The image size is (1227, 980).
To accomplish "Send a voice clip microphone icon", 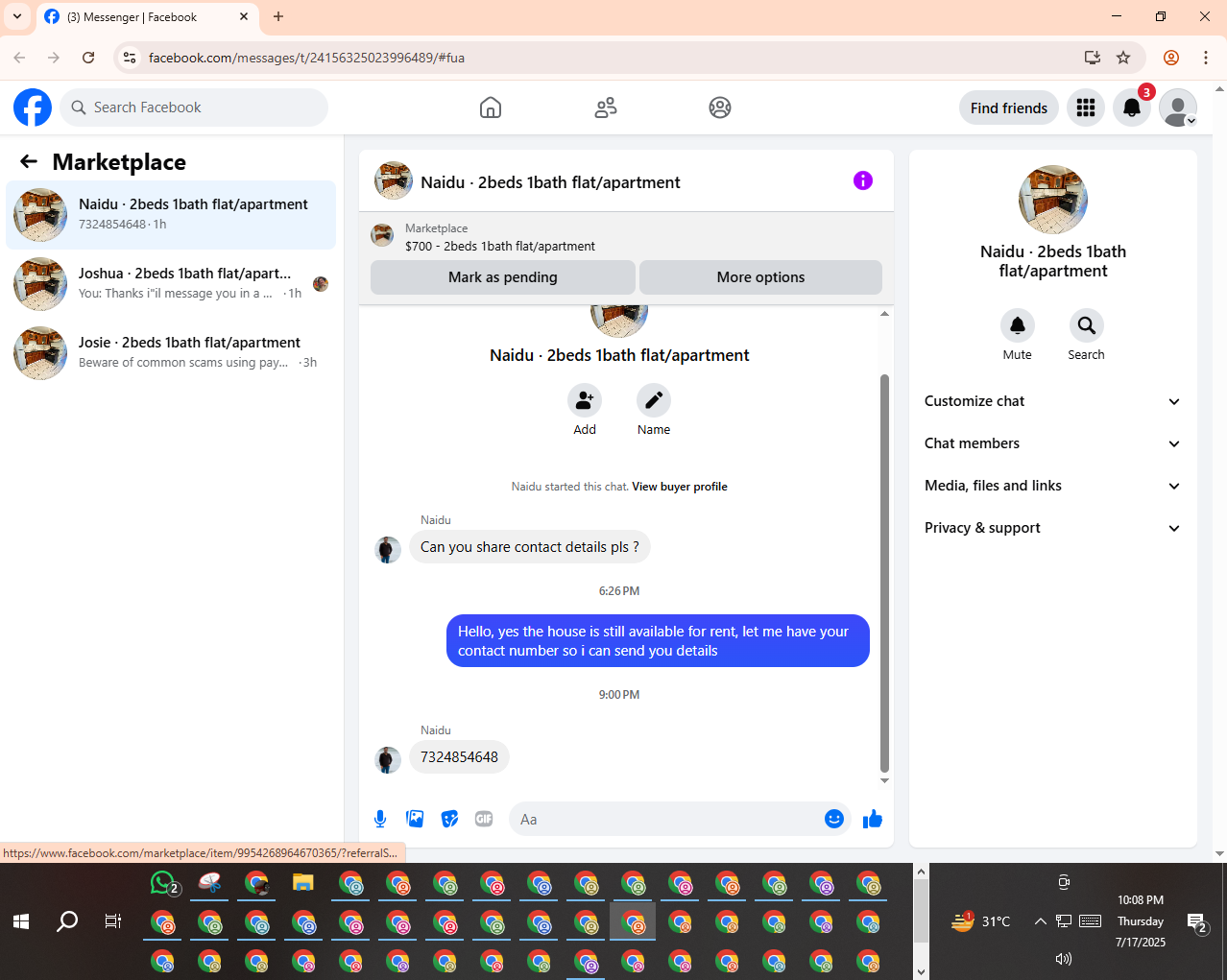I will point(380,819).
